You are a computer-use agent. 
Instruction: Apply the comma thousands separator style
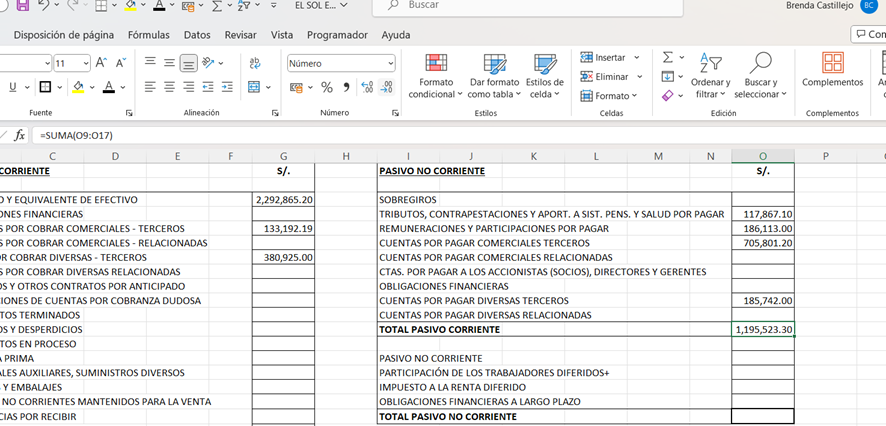click(346, 87)
